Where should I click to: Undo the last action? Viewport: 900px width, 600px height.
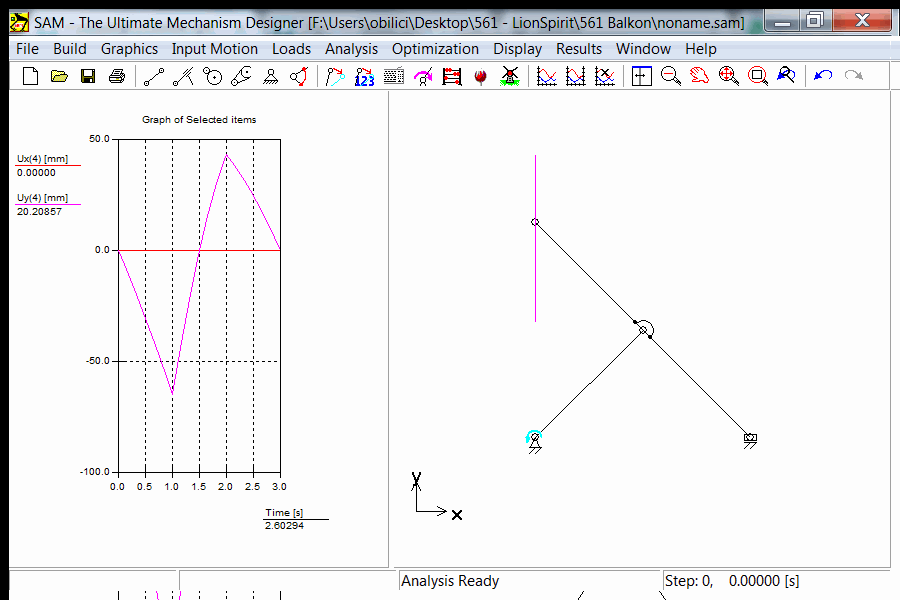(823, 76)
